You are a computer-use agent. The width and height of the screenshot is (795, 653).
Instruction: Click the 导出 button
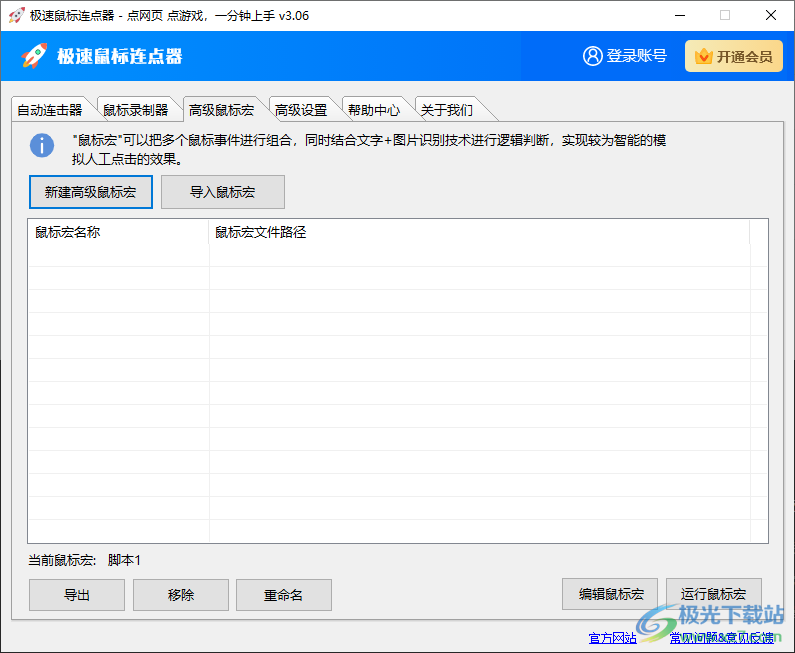77,595
